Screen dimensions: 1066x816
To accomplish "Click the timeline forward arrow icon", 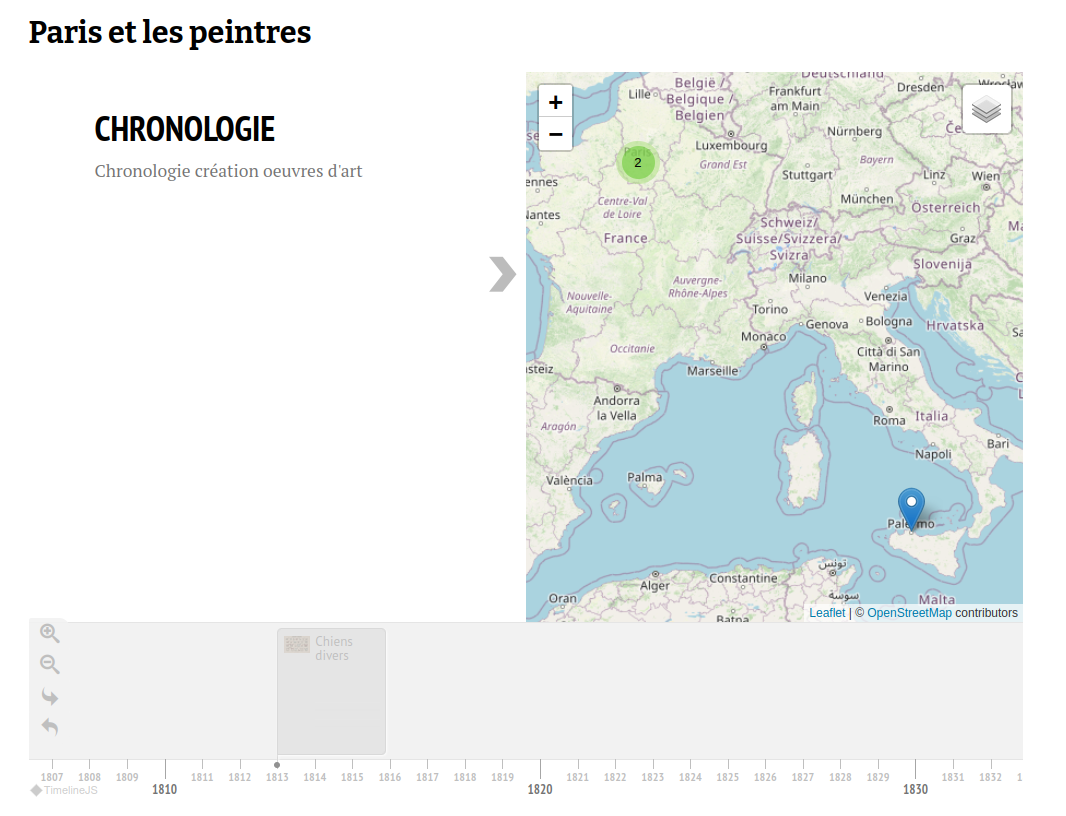I will [x=50, y=696].
